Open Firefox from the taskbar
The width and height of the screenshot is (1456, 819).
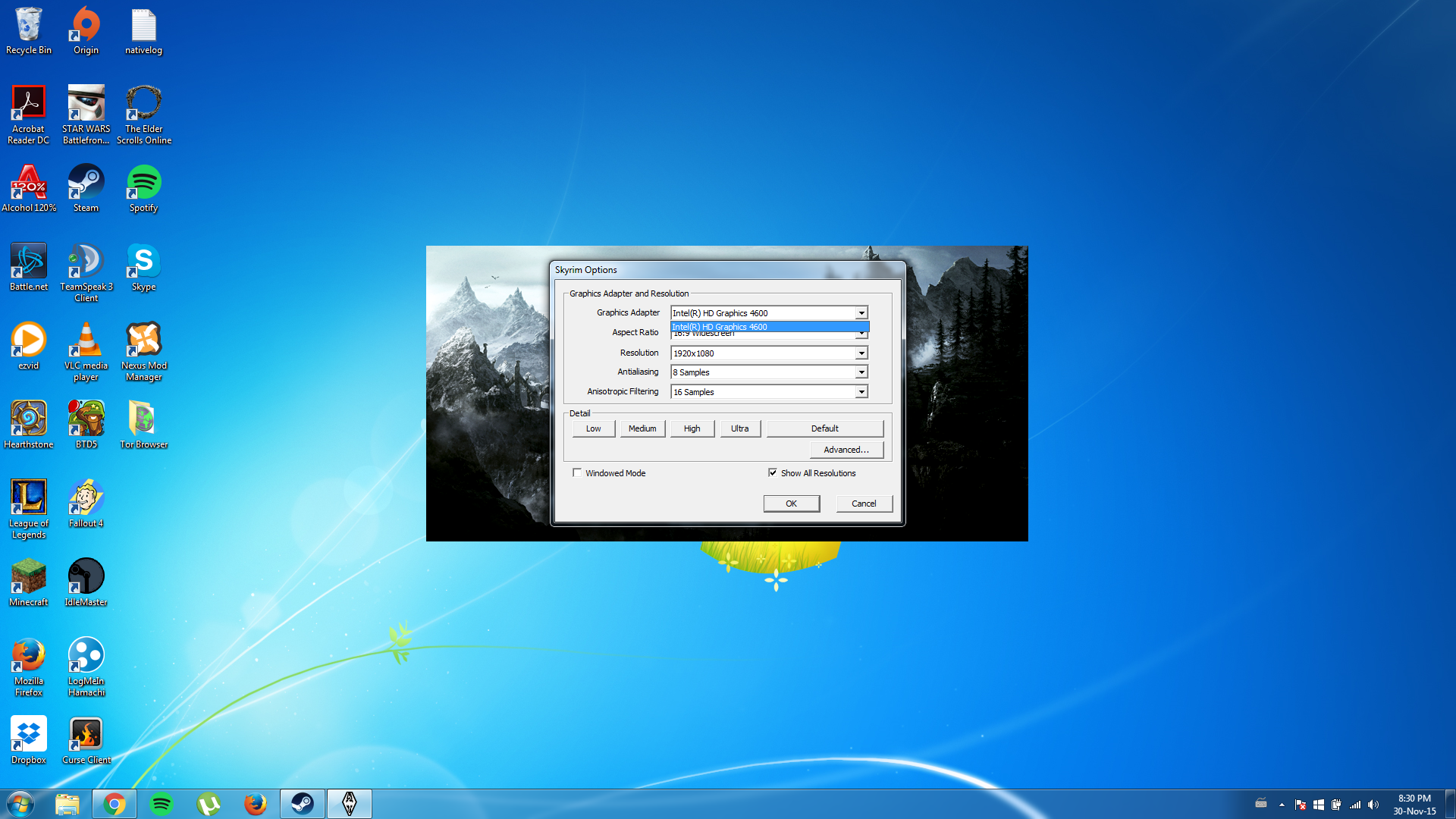pos(256,804)
